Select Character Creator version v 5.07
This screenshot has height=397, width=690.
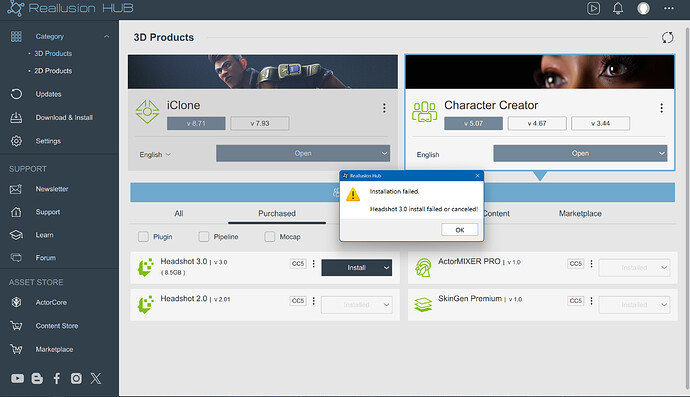(473, 123)
